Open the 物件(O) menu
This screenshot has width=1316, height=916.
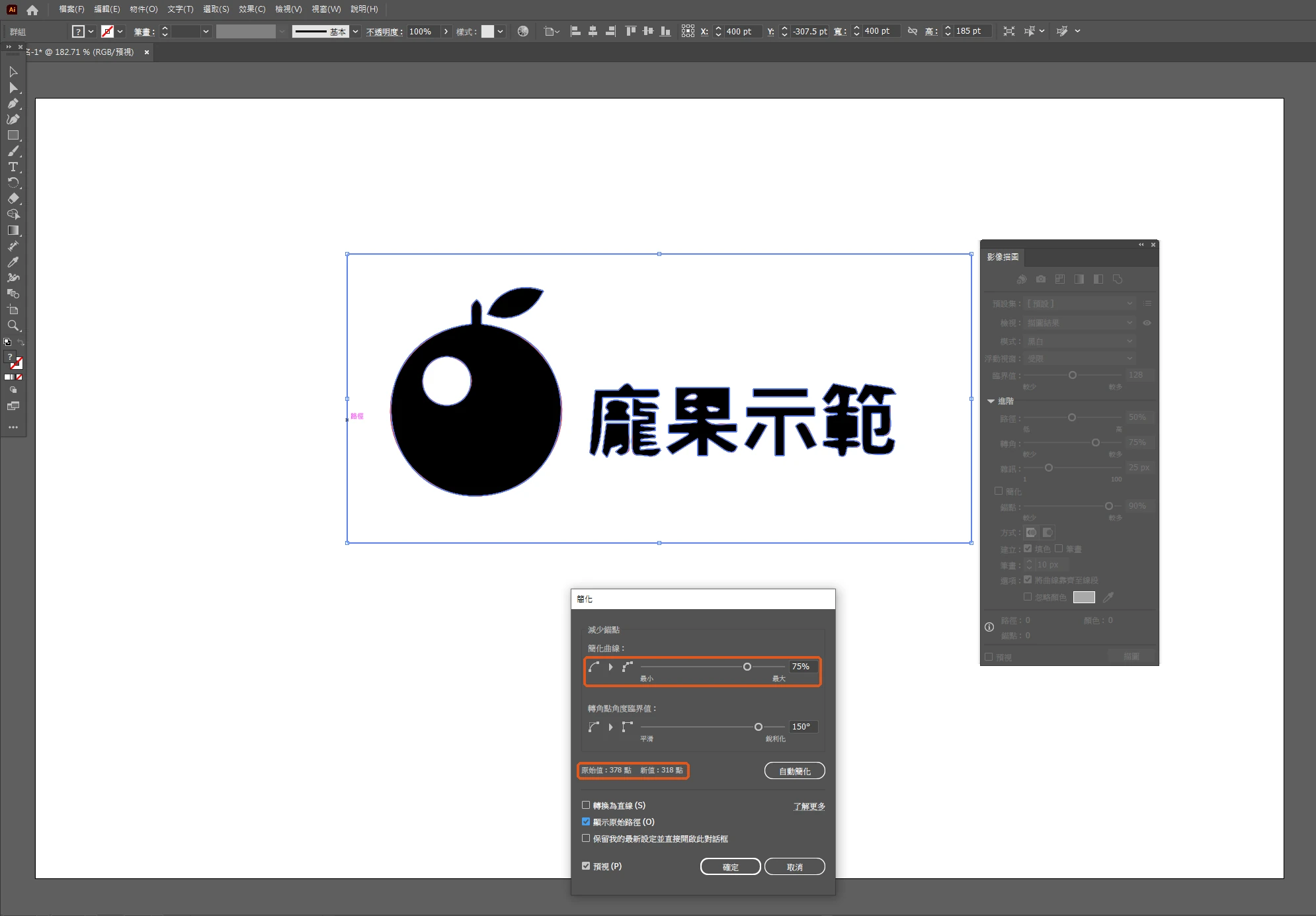tap(144, 9)
